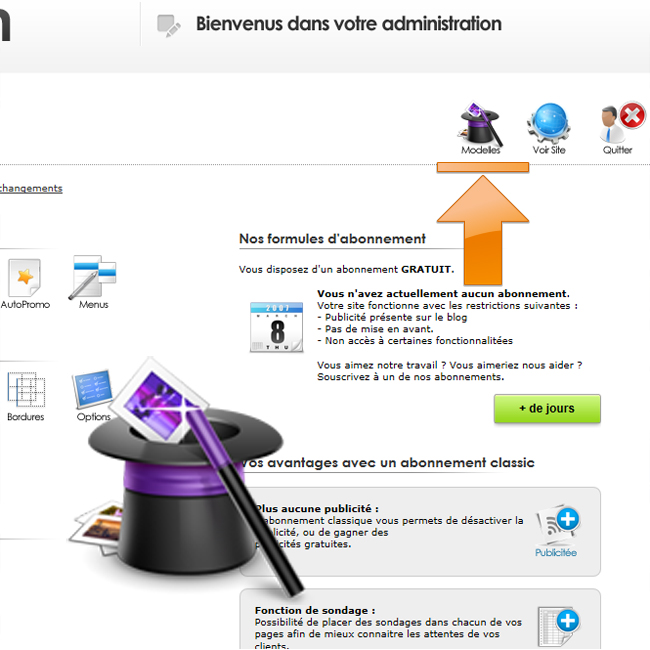The image size is (650, 650).
Task: Click the 'Nos formules d'abonnement' heading
Action: click(x=332, y=239)
